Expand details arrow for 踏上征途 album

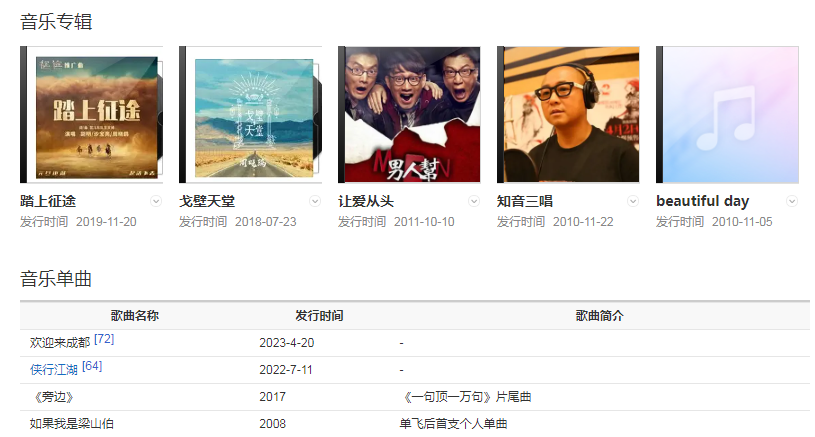[156, 201]
